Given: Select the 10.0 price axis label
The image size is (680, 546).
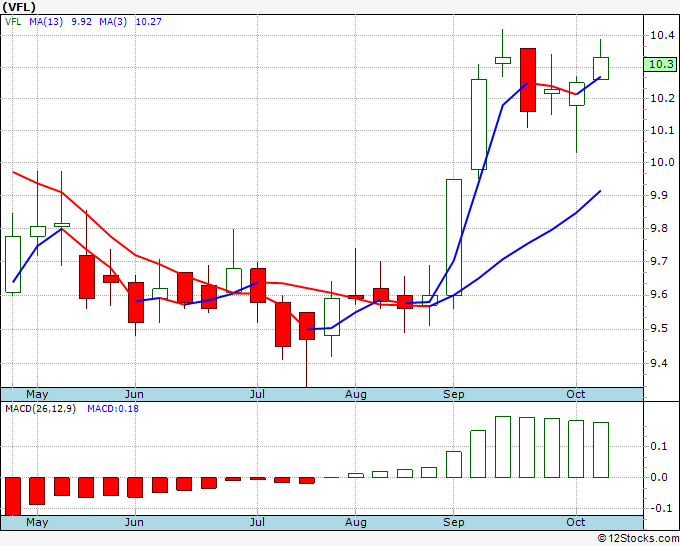Looking at the screenshot, I should pos(662,162).
